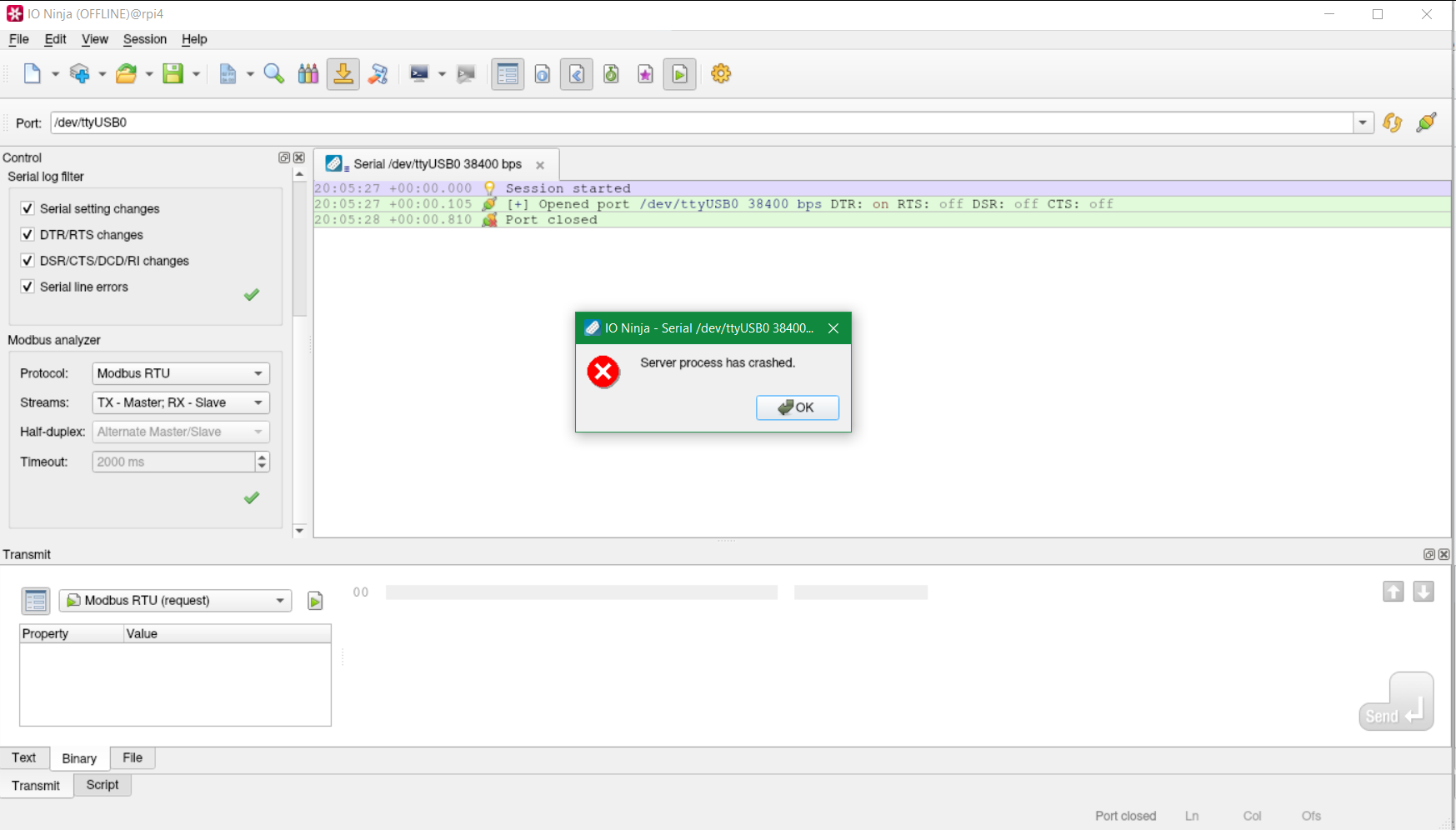Click the move up arrow in Transmit pane
This screenshot has width=1456, height=830.
[1393, 592]
